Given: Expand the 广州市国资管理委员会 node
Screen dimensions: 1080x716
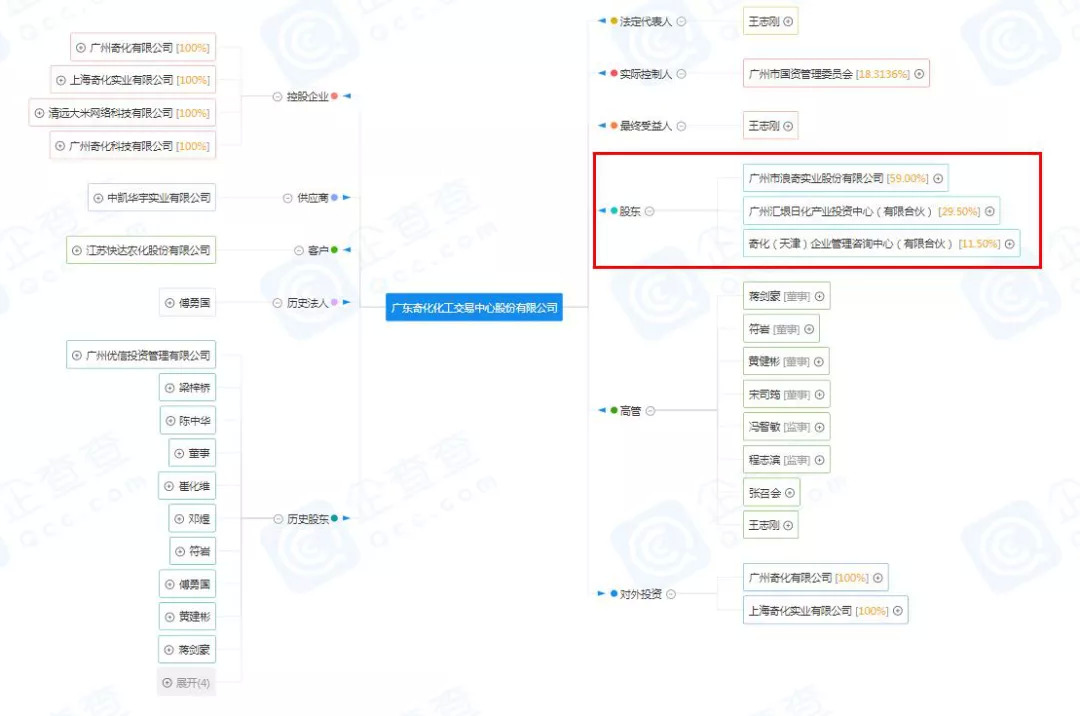Looking at the screenshot, I should click(919, 74).
